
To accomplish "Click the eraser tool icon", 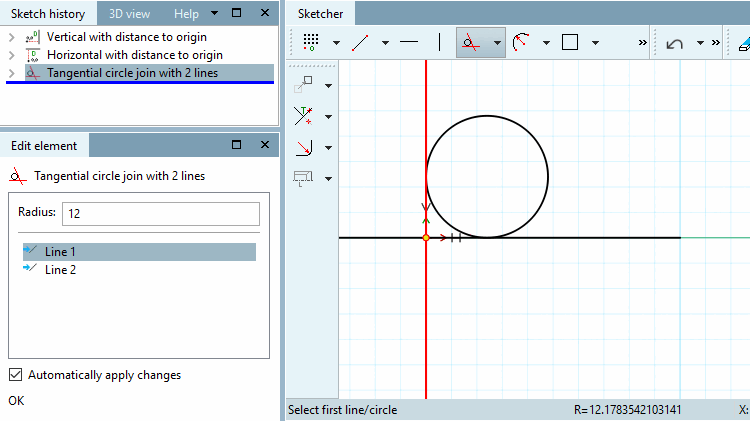I will pos(744,44).
